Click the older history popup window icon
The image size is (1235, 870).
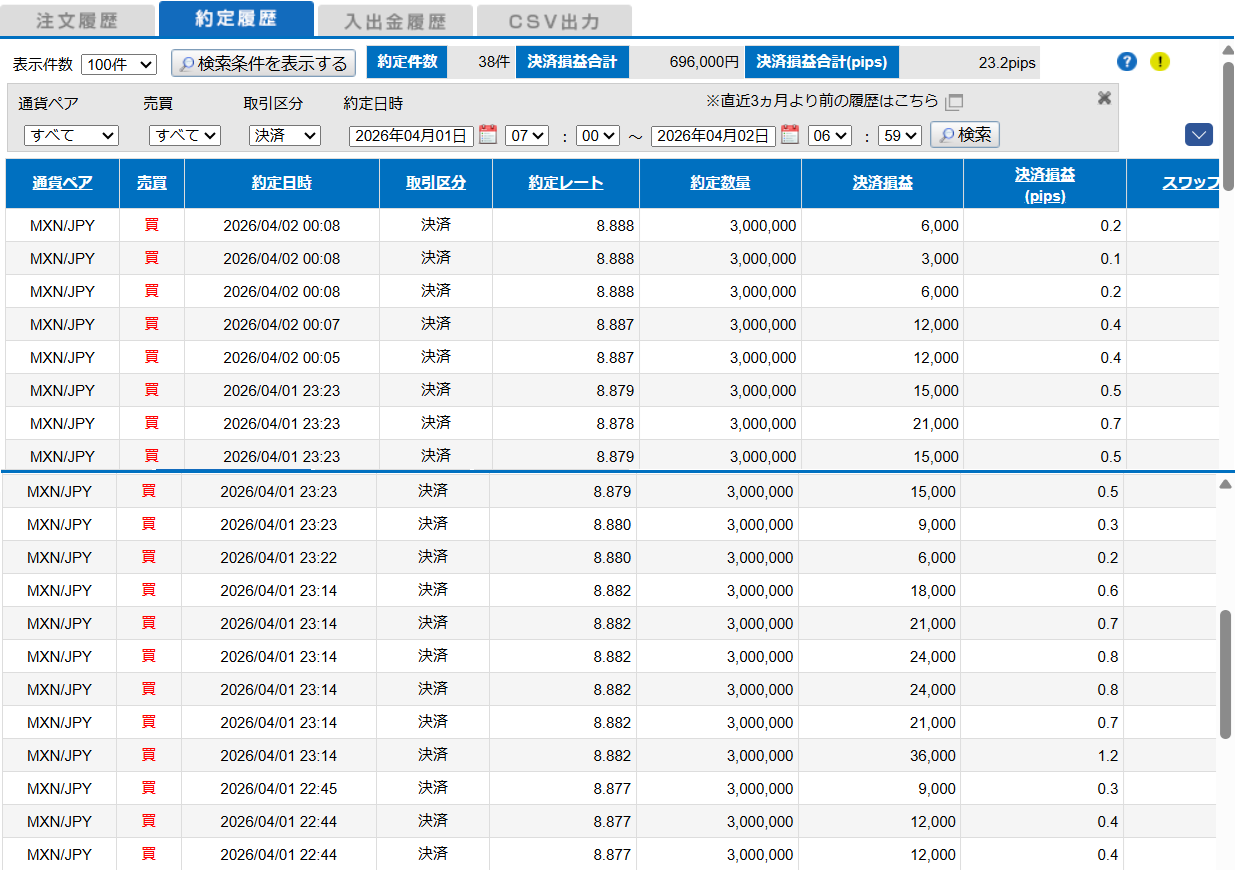[x=954, y=102]
